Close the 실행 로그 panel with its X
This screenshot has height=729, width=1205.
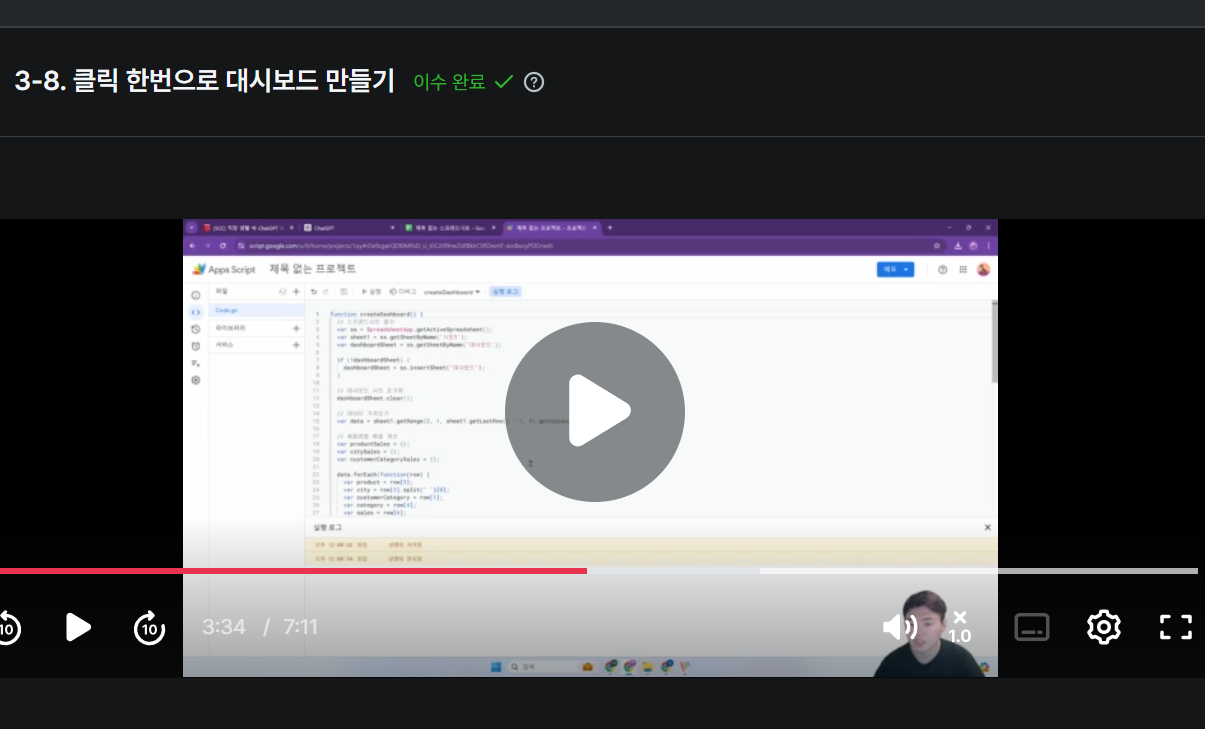(987, 527)
